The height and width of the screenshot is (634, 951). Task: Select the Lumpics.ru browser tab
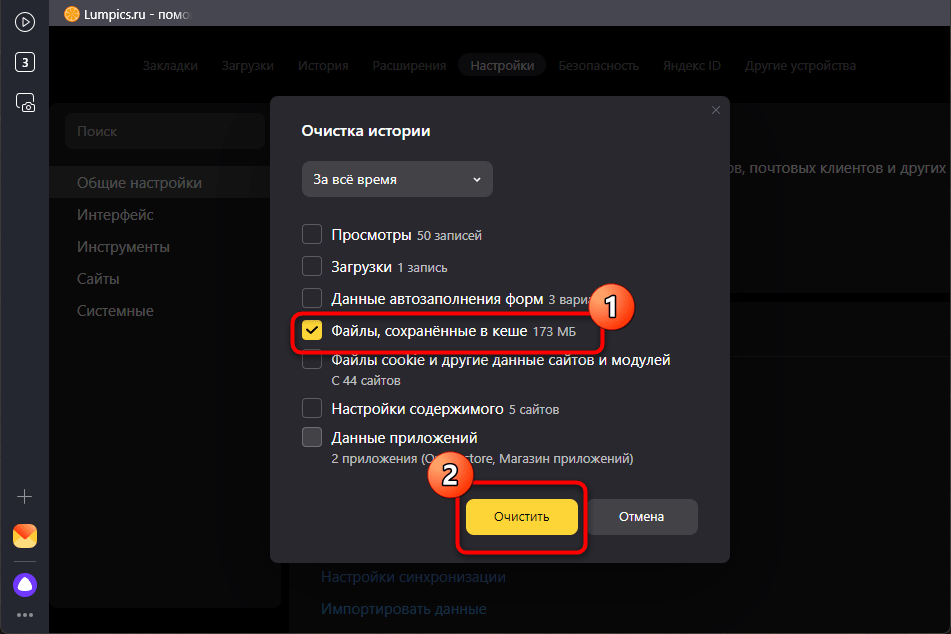pyautogui.click(x=129, y=14)
